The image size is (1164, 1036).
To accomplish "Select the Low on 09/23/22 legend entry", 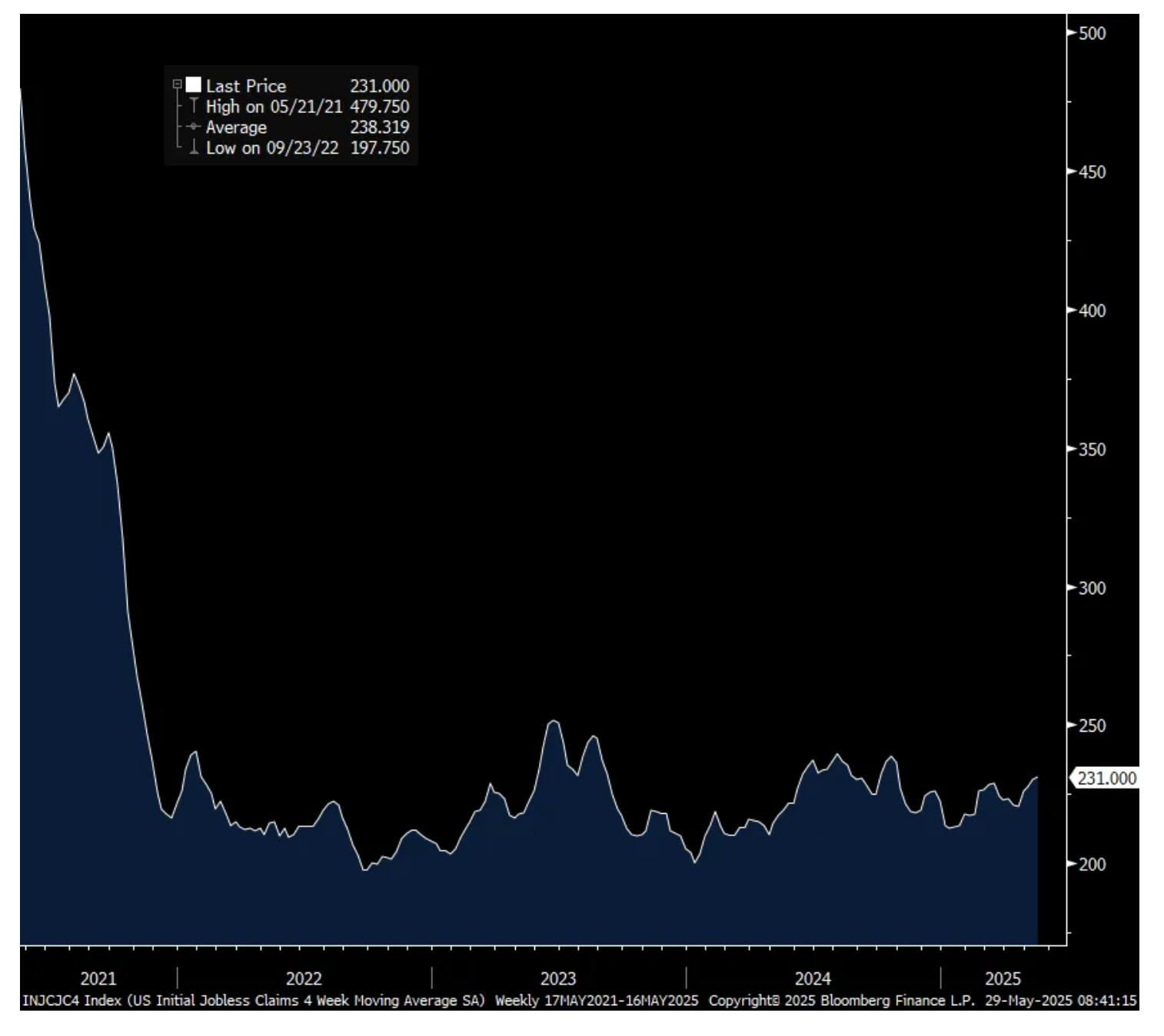I will (x=271, y=148).
